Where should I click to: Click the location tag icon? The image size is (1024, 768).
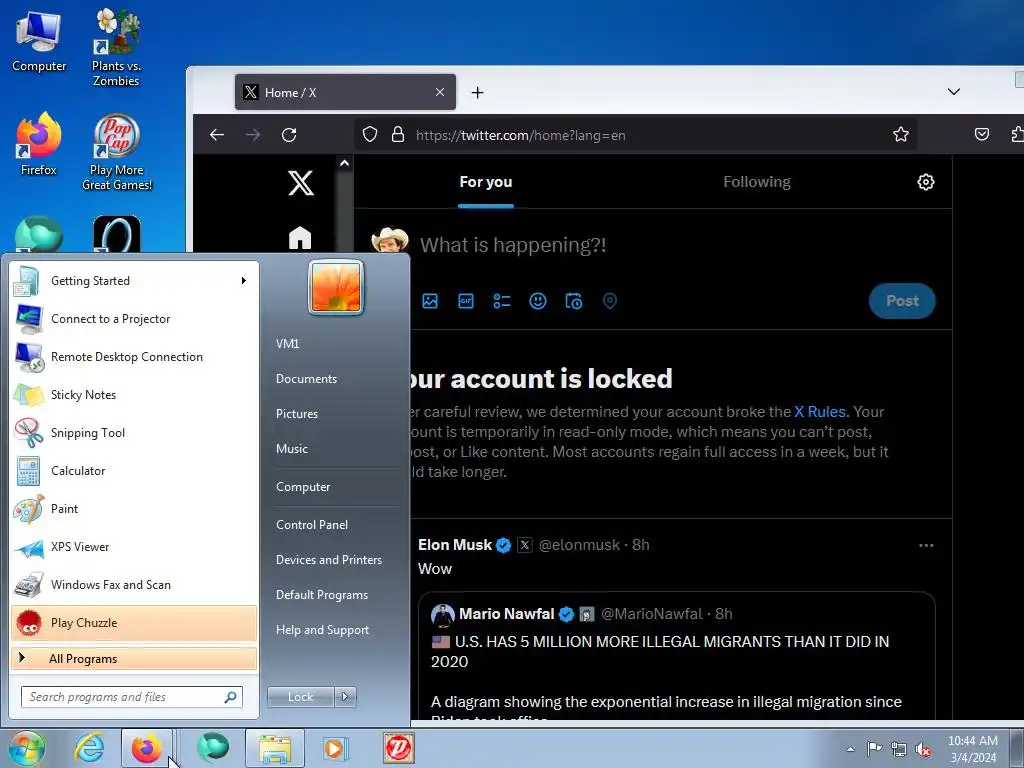click(609, 301)
